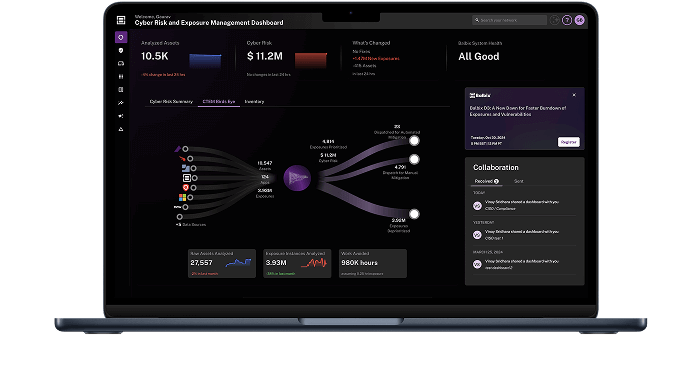Screen dimensions: 700x386
Task: Select the Dispatch for Manual Mitigation node
Action: click(x=414, y=159)
